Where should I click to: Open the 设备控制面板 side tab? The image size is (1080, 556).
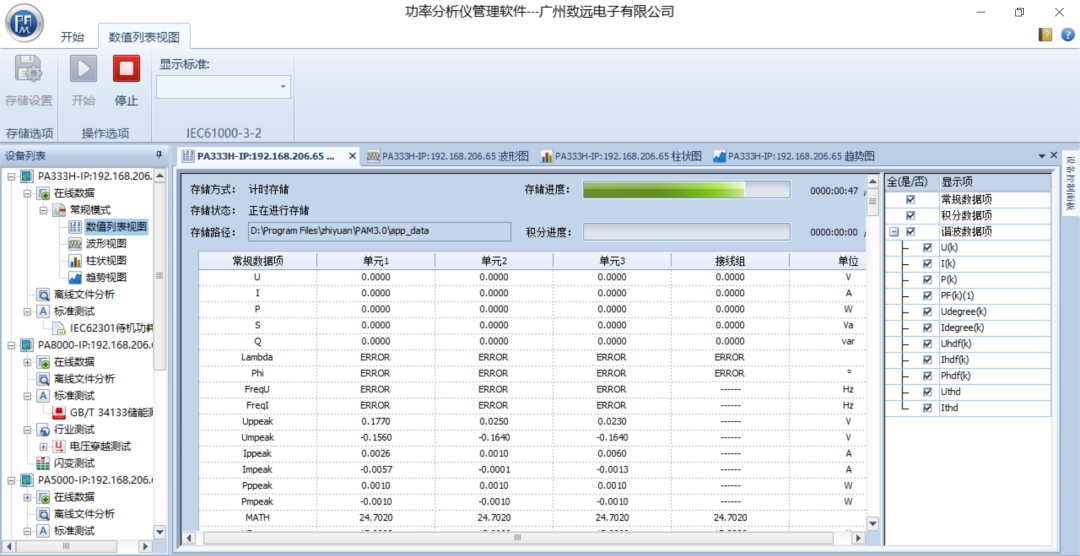[x=1070, y=182]
